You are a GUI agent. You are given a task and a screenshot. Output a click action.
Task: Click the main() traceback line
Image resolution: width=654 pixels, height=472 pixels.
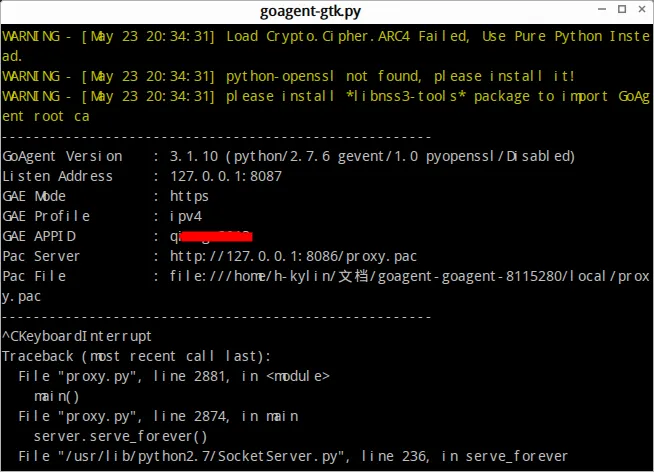(x=56, y=397)
